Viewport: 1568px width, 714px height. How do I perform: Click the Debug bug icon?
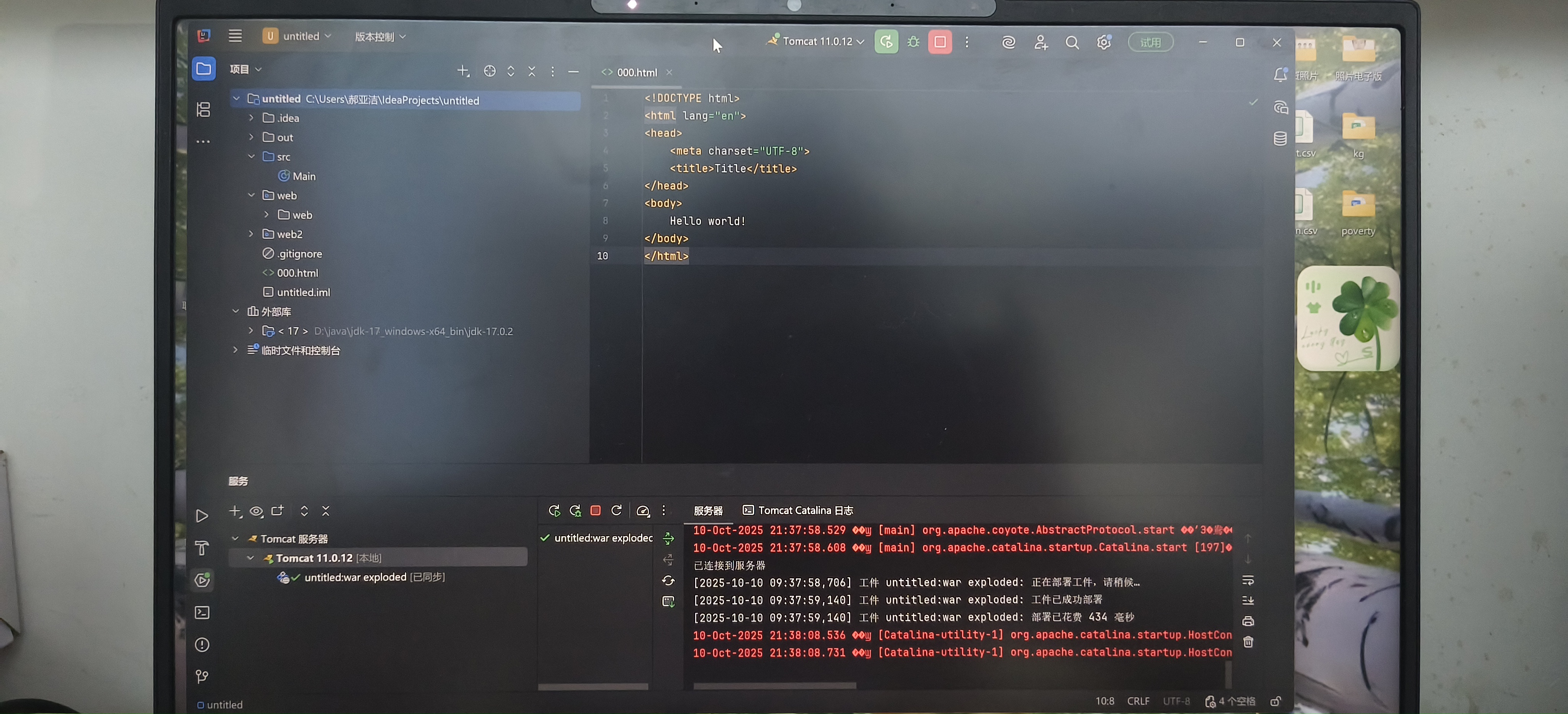pos(913,42)
